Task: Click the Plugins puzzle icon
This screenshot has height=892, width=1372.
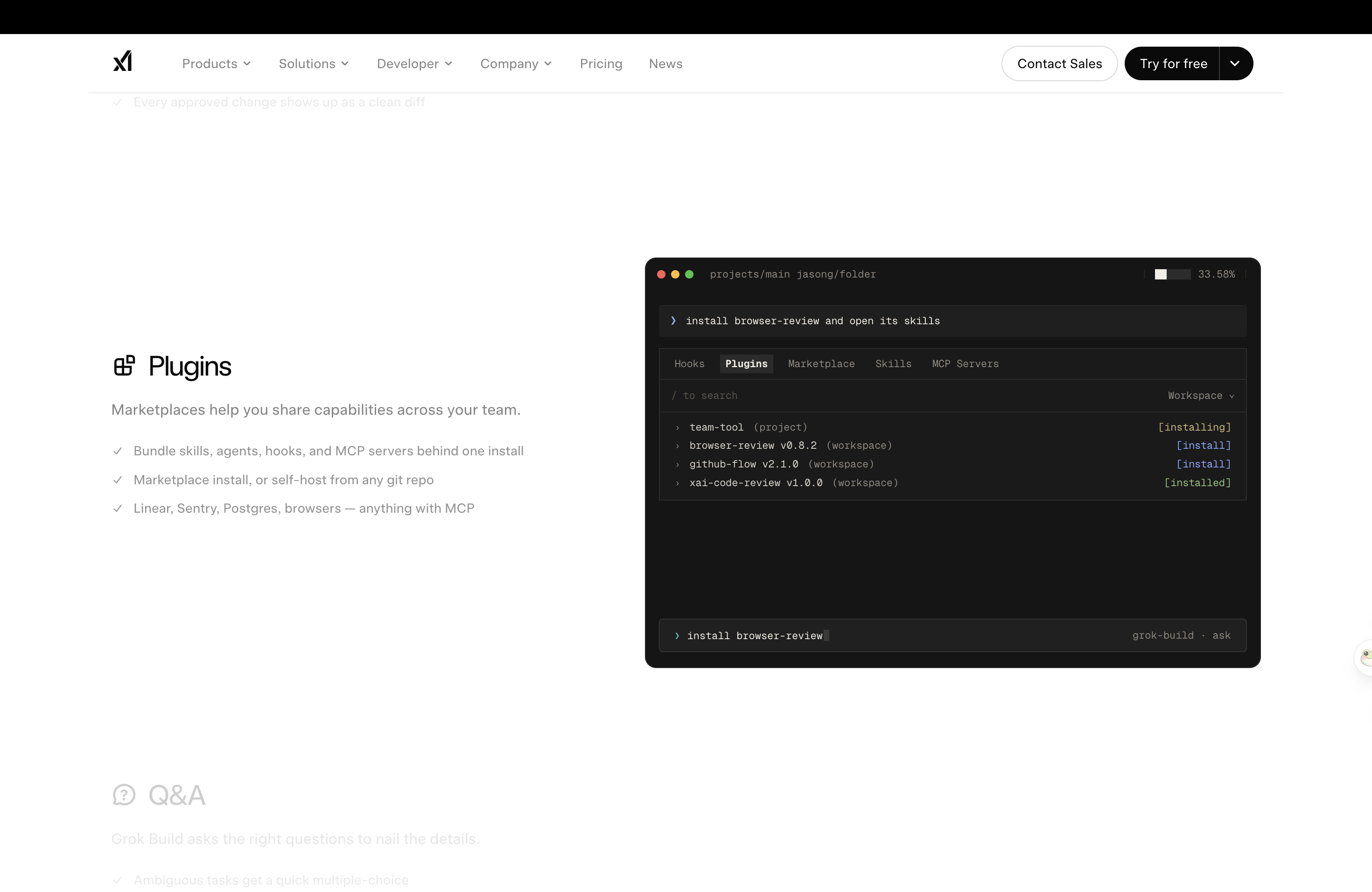Action: 124,366
